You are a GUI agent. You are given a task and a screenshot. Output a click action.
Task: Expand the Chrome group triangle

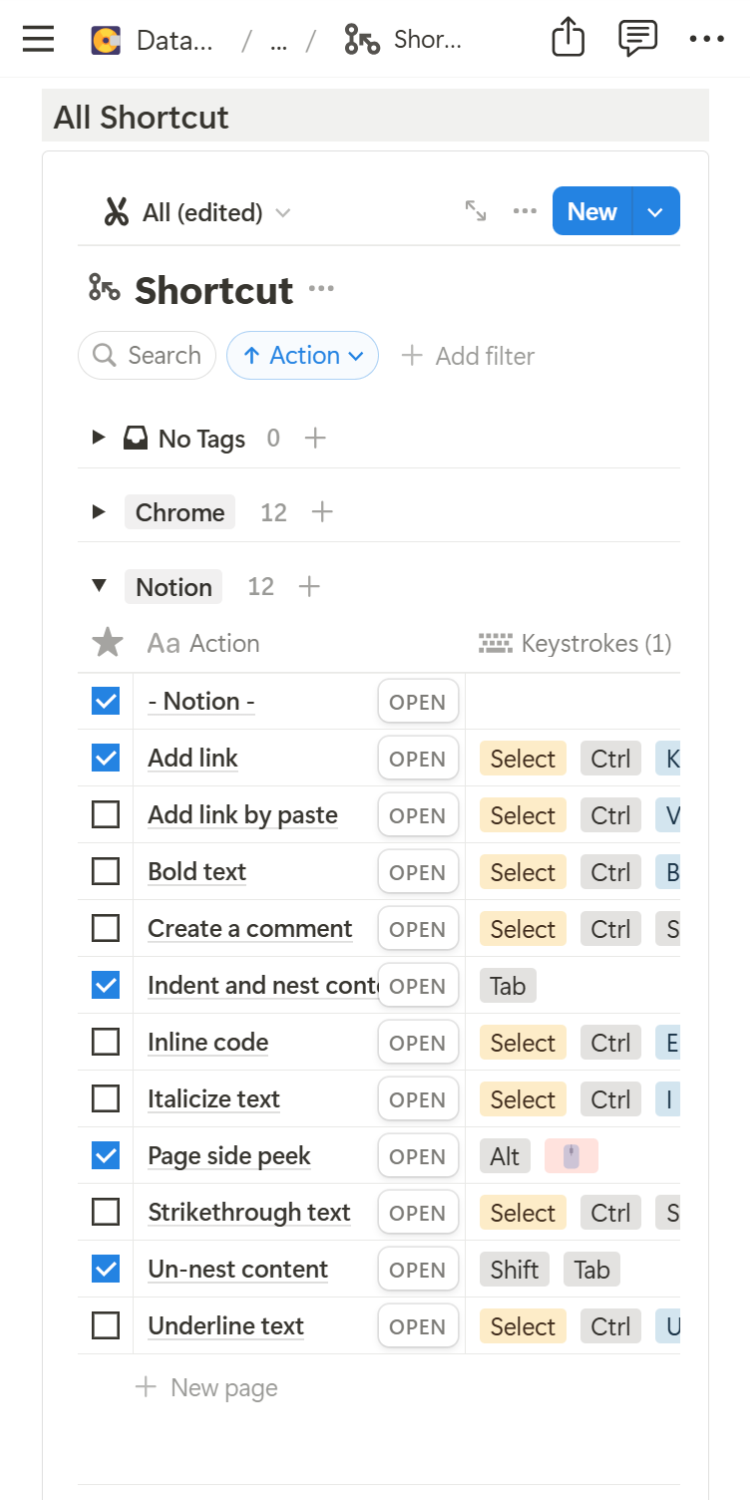[x=98, y=512]
